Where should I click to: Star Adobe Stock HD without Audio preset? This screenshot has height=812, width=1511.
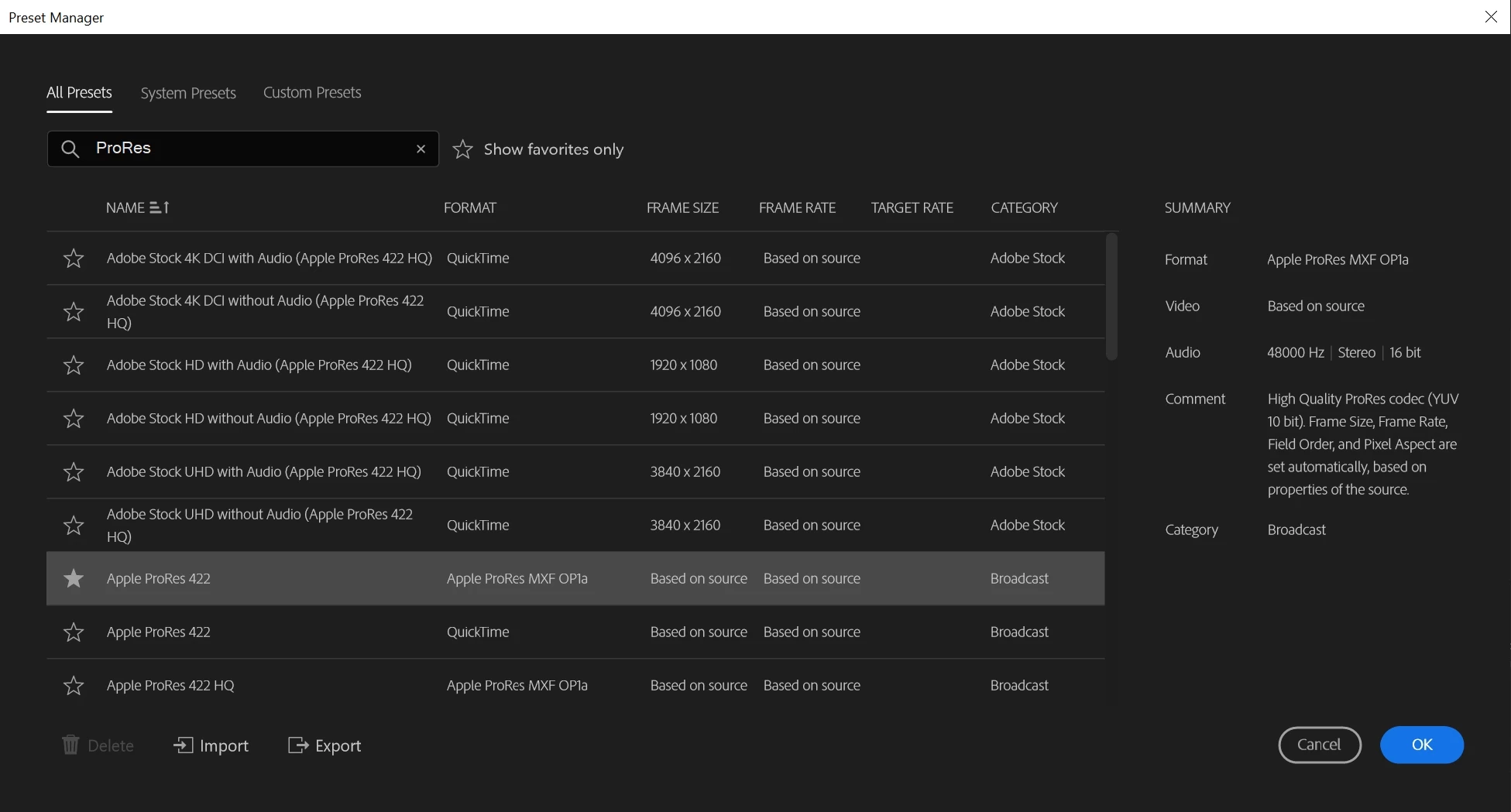(x=74, y=418)
